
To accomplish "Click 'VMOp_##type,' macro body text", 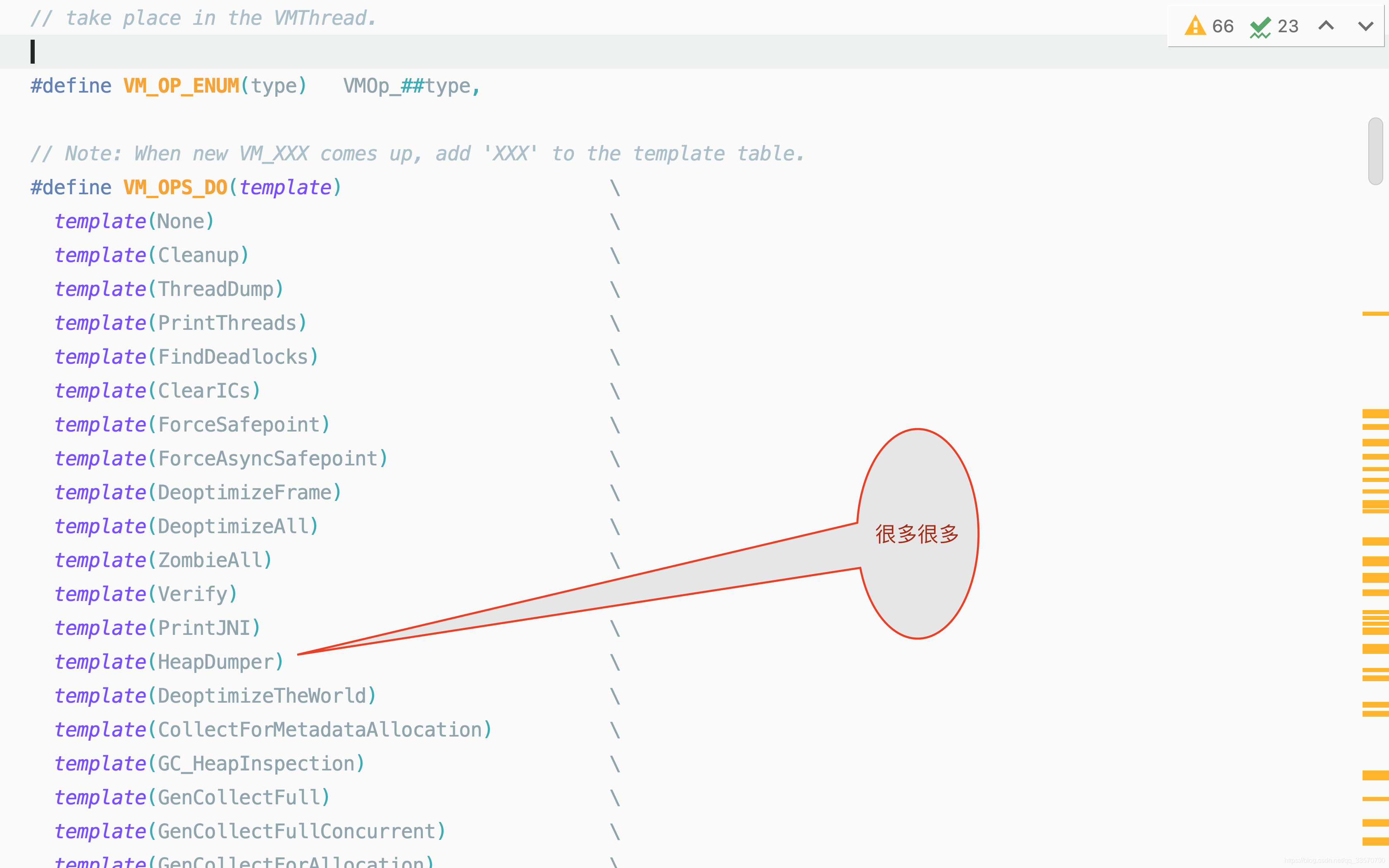I will [412, 86].
